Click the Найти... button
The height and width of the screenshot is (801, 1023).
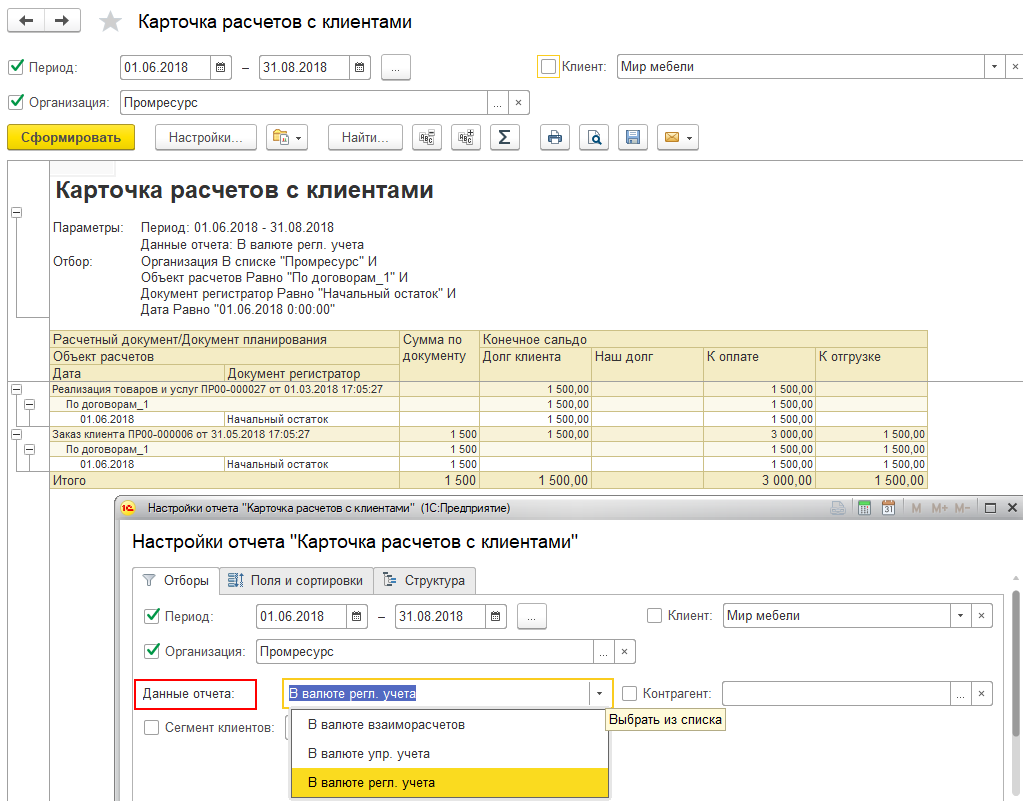click(x=365, y=138)
